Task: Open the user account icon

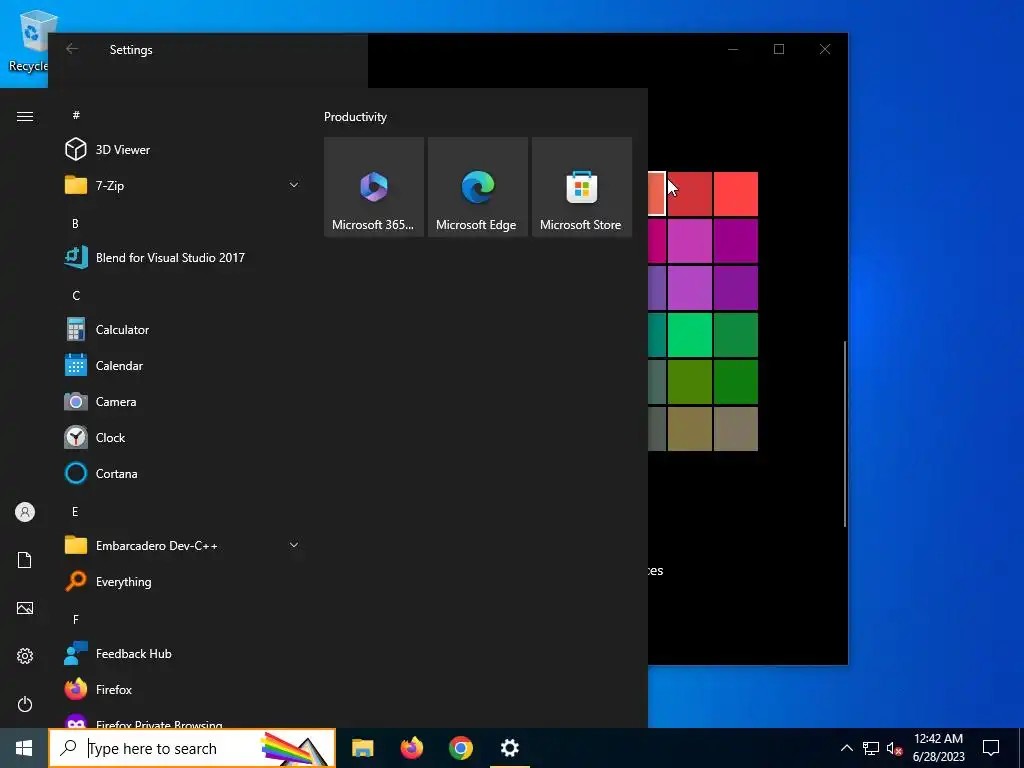Action: point(25,512)
